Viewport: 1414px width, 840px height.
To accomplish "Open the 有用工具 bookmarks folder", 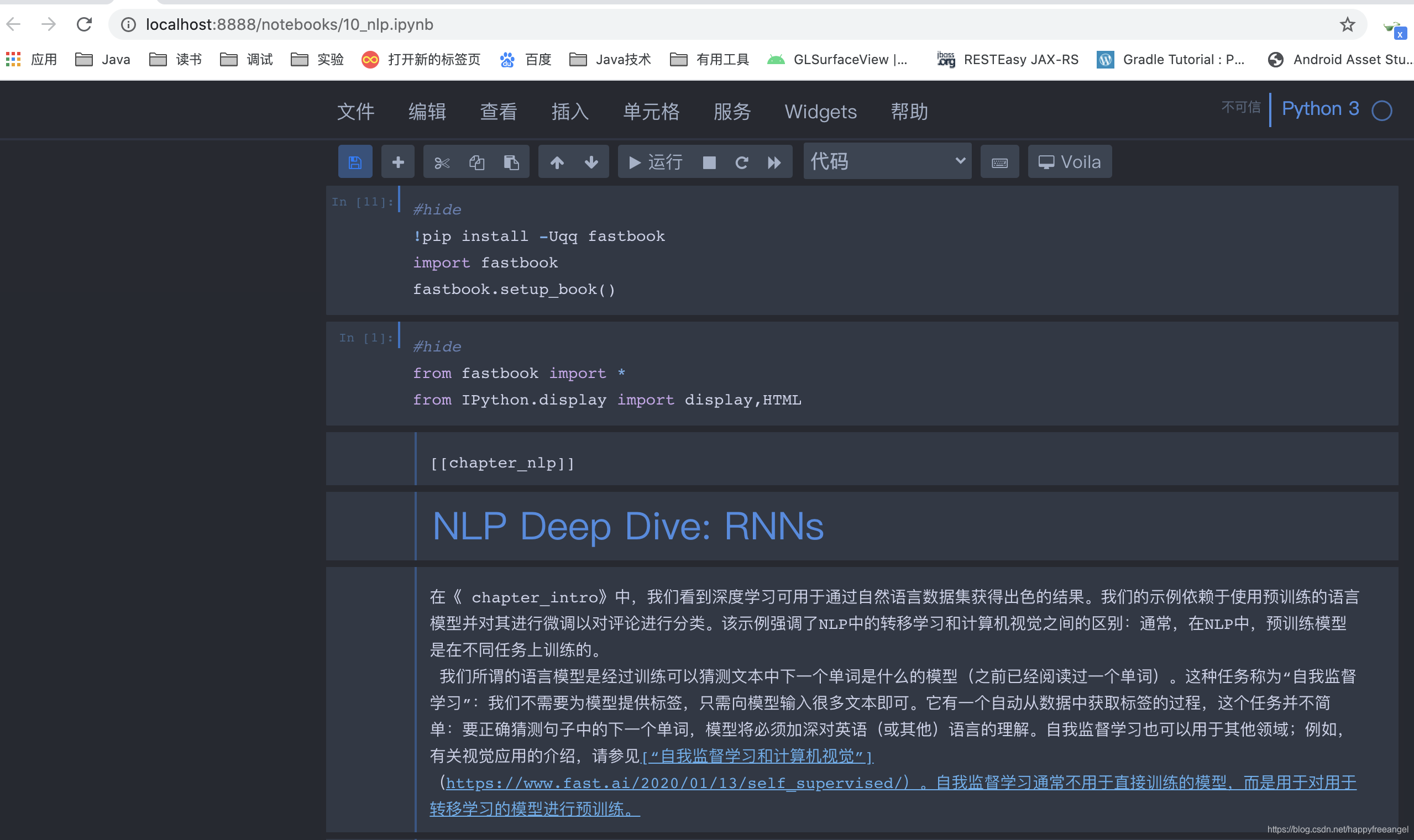I will [709, 60].
